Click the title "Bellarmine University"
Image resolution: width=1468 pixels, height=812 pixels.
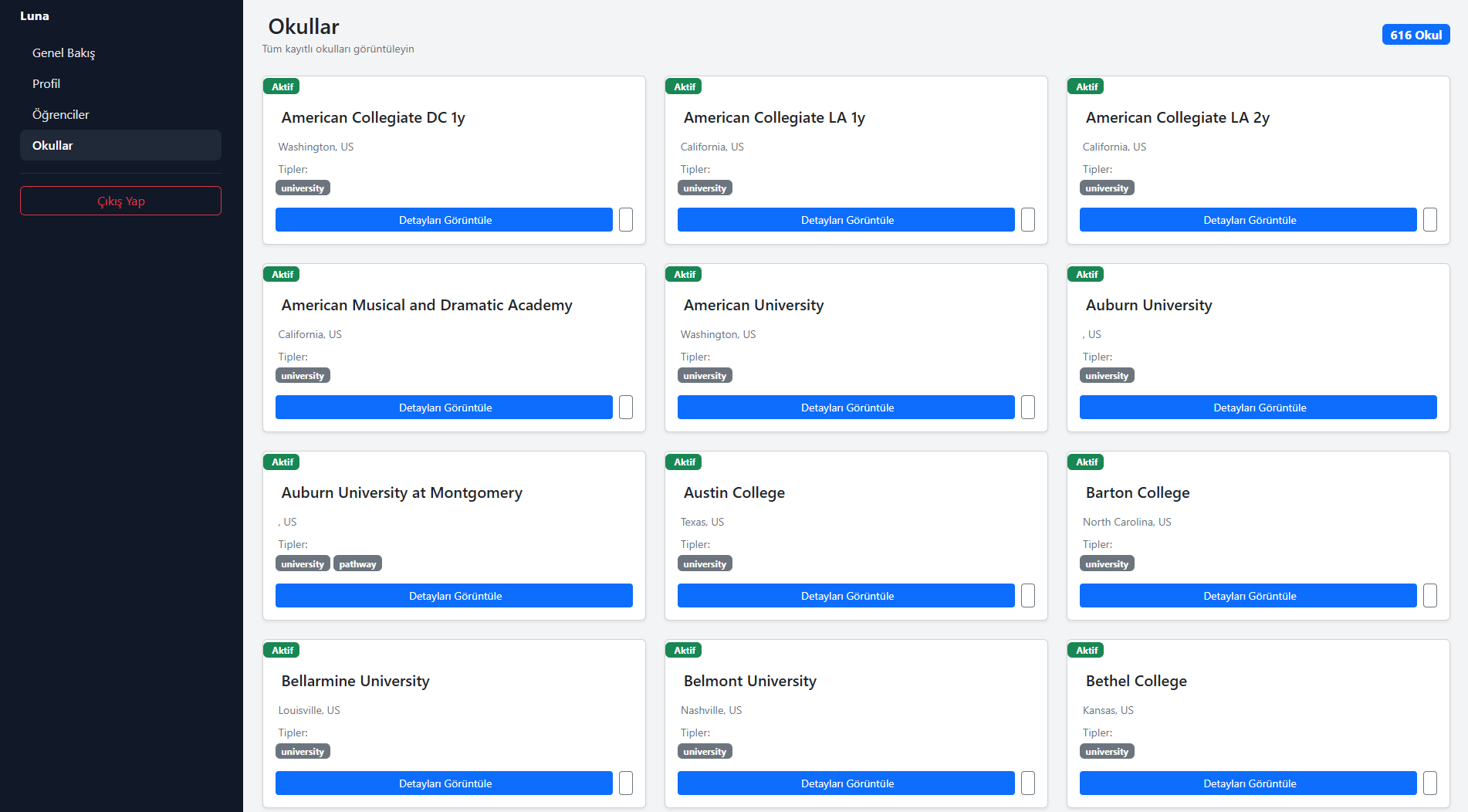click(x=355, y=681)
